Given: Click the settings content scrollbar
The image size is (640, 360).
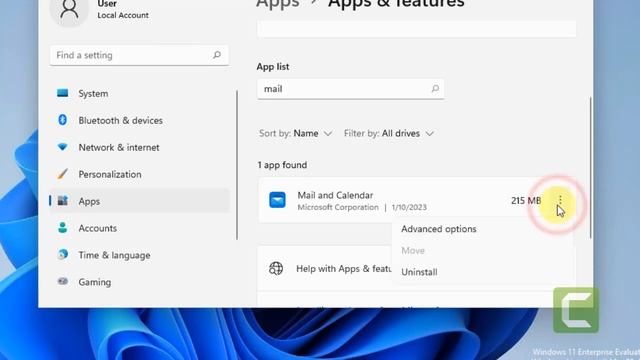Looking at the screenshot, I should tap(591, 167).
